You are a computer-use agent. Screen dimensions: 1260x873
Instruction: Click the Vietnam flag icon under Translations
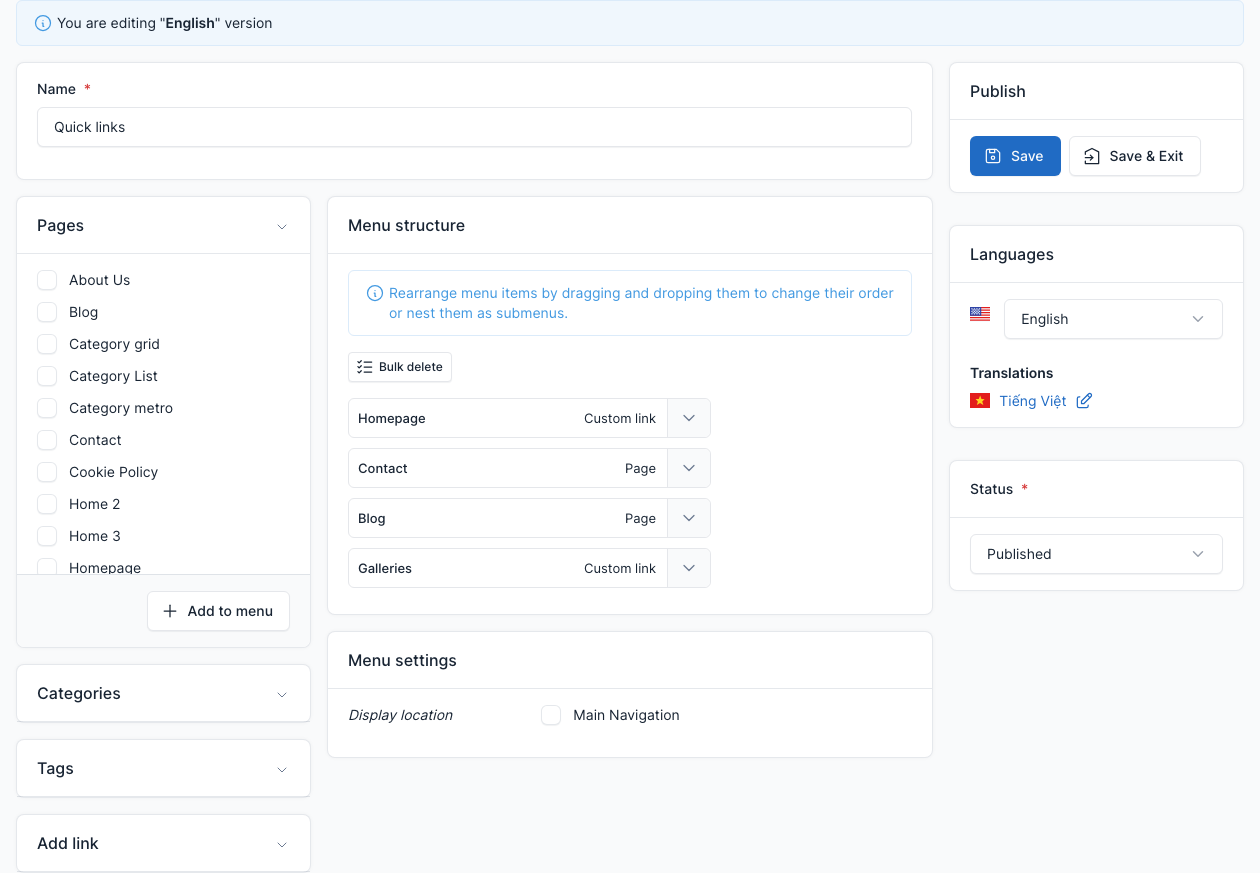[x=980, y=400]
